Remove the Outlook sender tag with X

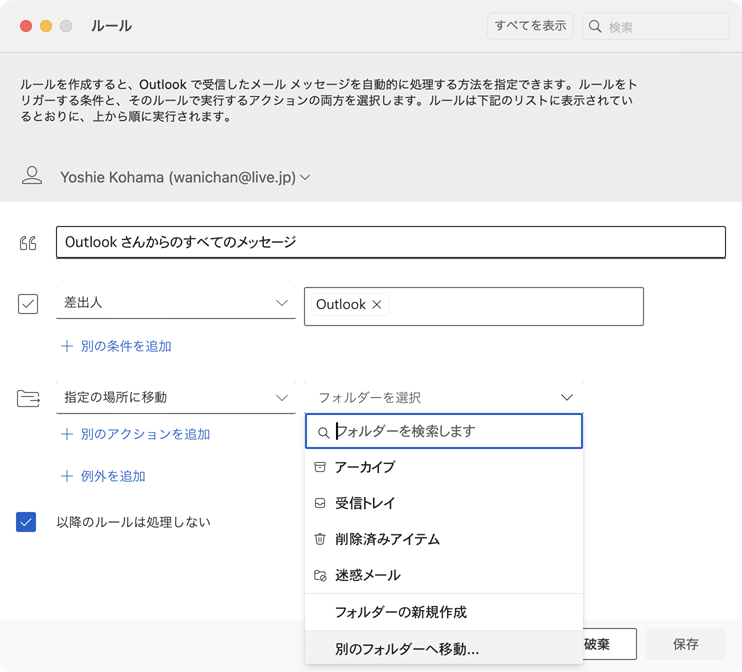tap(377, 305)
